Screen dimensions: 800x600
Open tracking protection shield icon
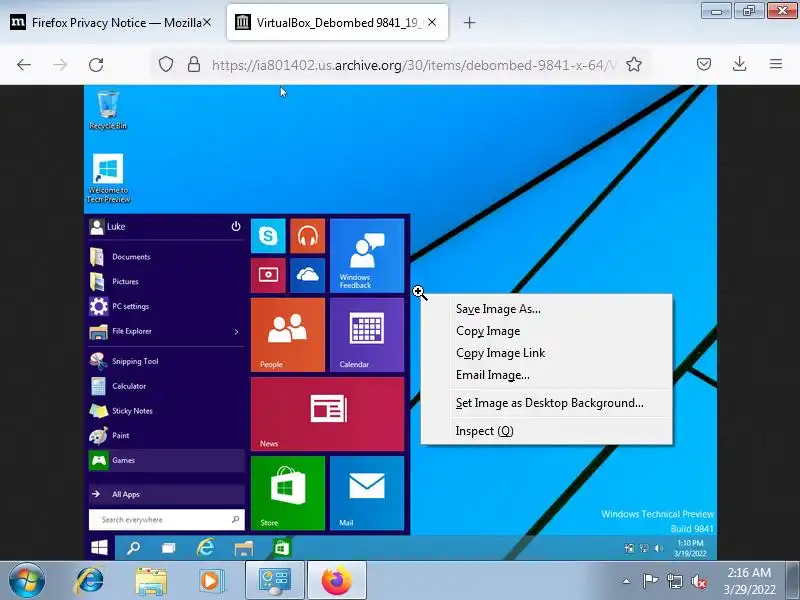[x=166, y=64]
